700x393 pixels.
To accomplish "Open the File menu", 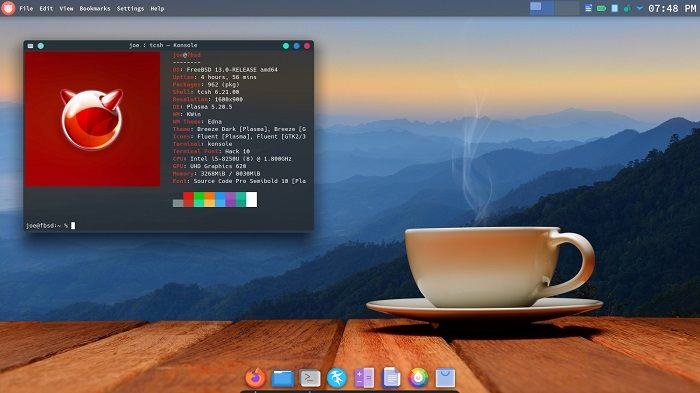I will point(26,8).
